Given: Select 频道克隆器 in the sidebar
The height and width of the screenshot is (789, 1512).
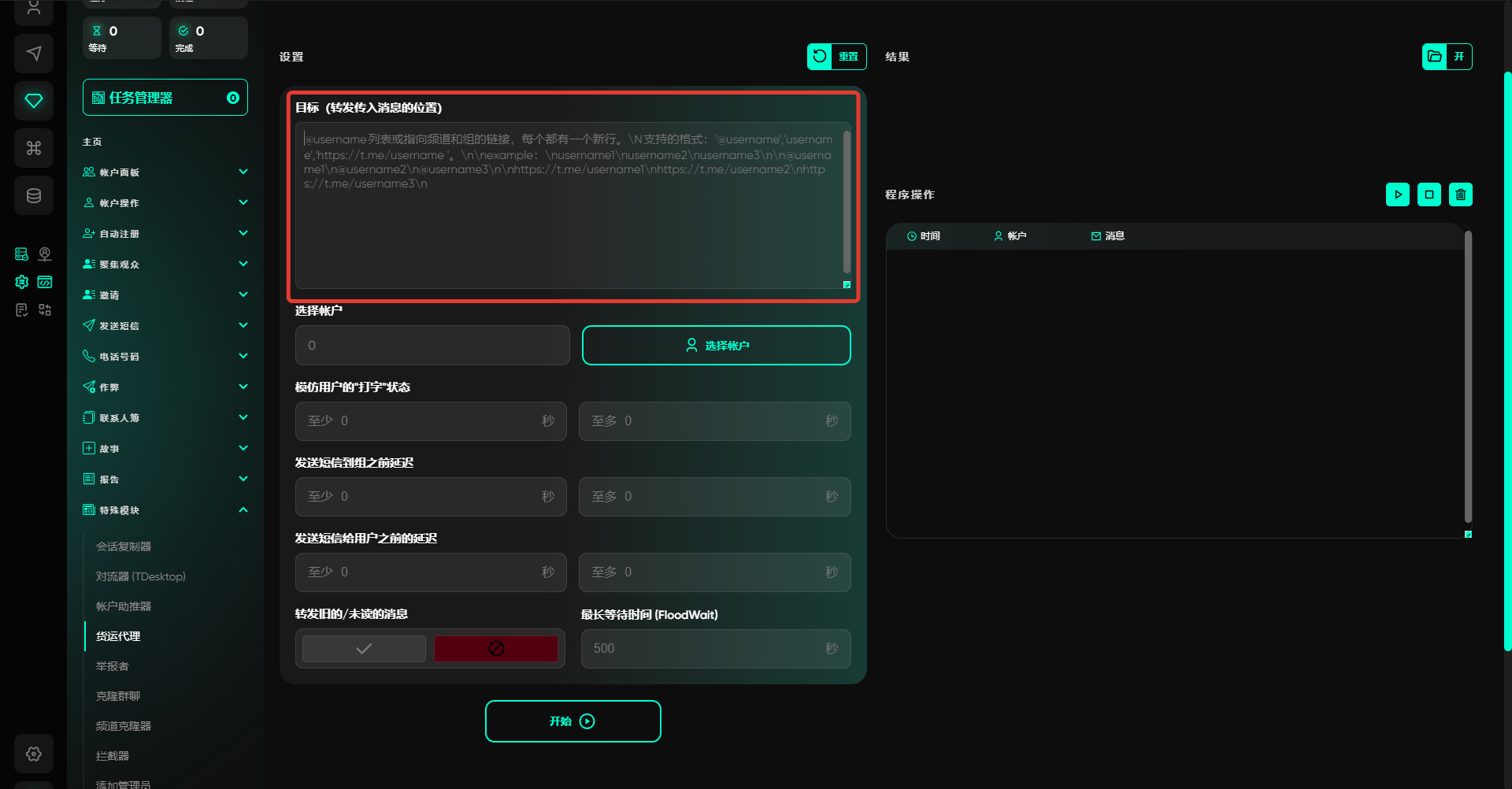Looking at the screenshot, I should [124, 726].
